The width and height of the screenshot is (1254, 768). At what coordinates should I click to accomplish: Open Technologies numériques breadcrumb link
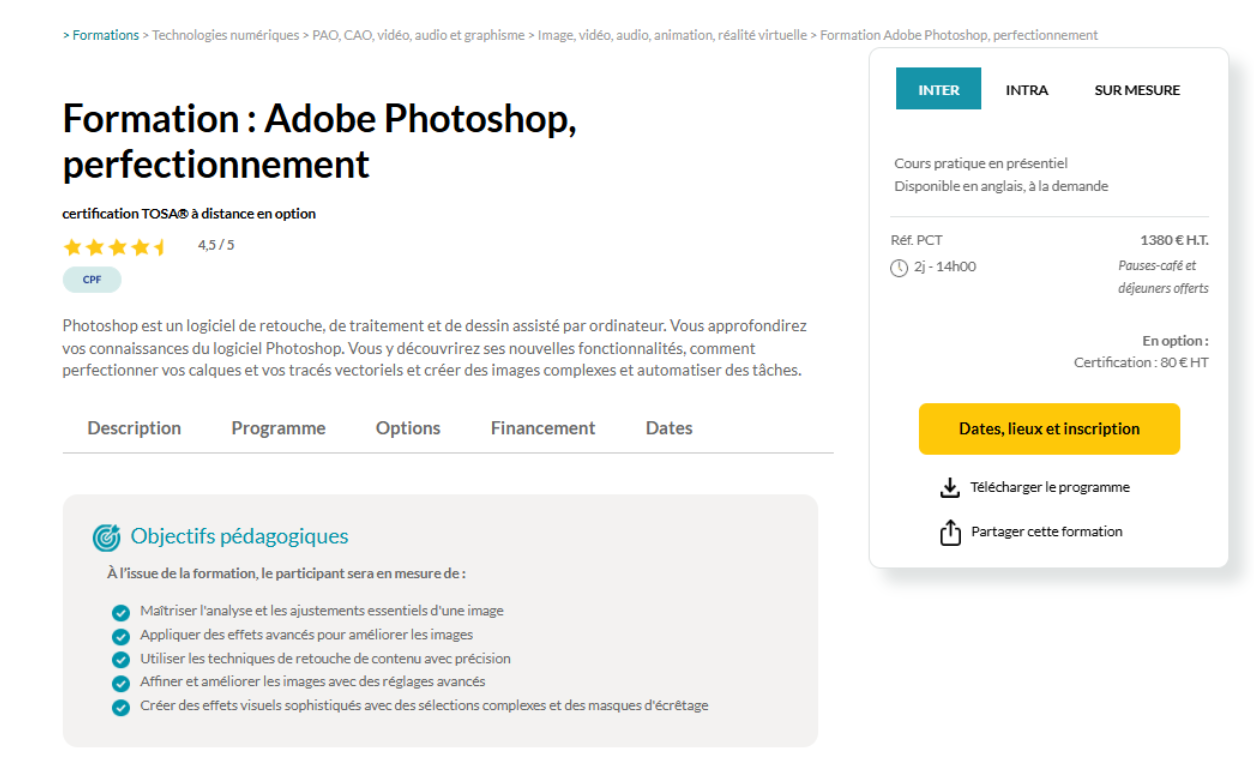pyautogui.click(x=225, y=35)
